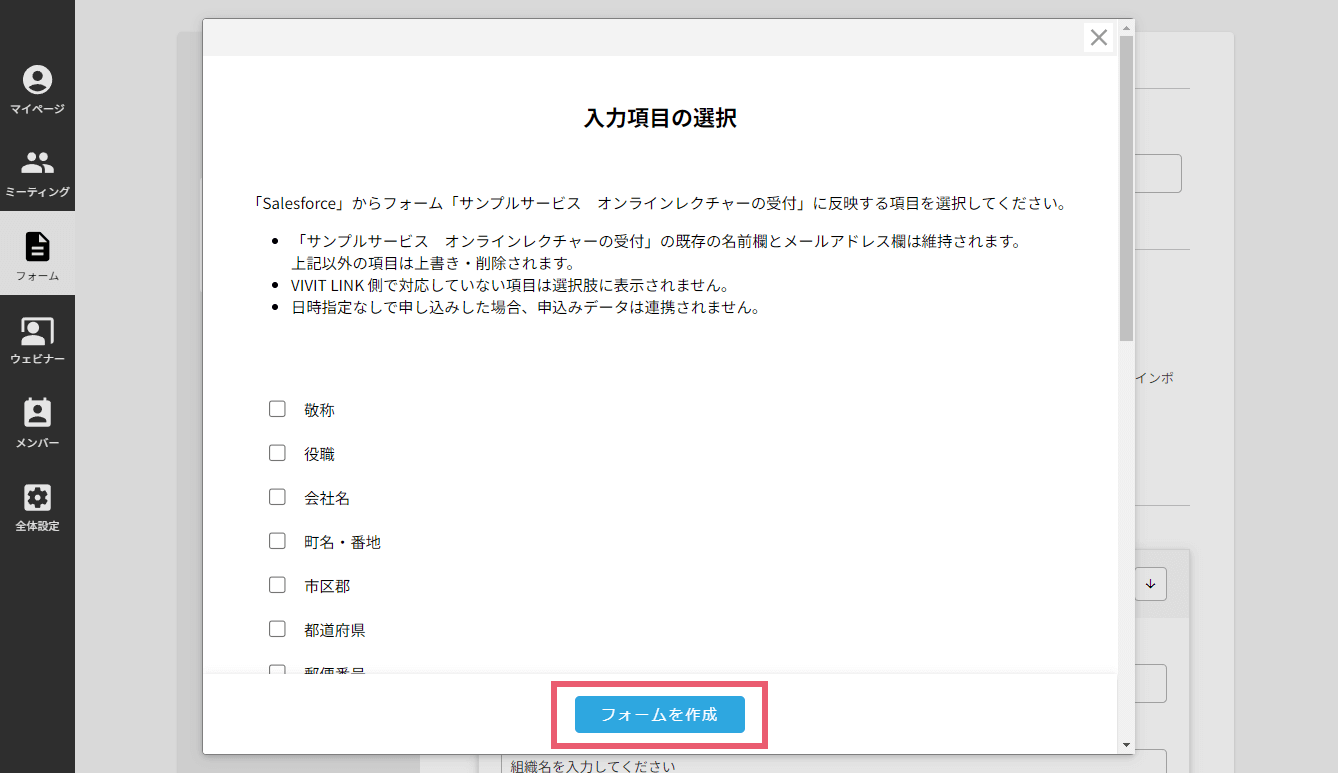The image size is (1338, 773).
Task: Toggle the 都道府県 checkbox
Action: 277,629
